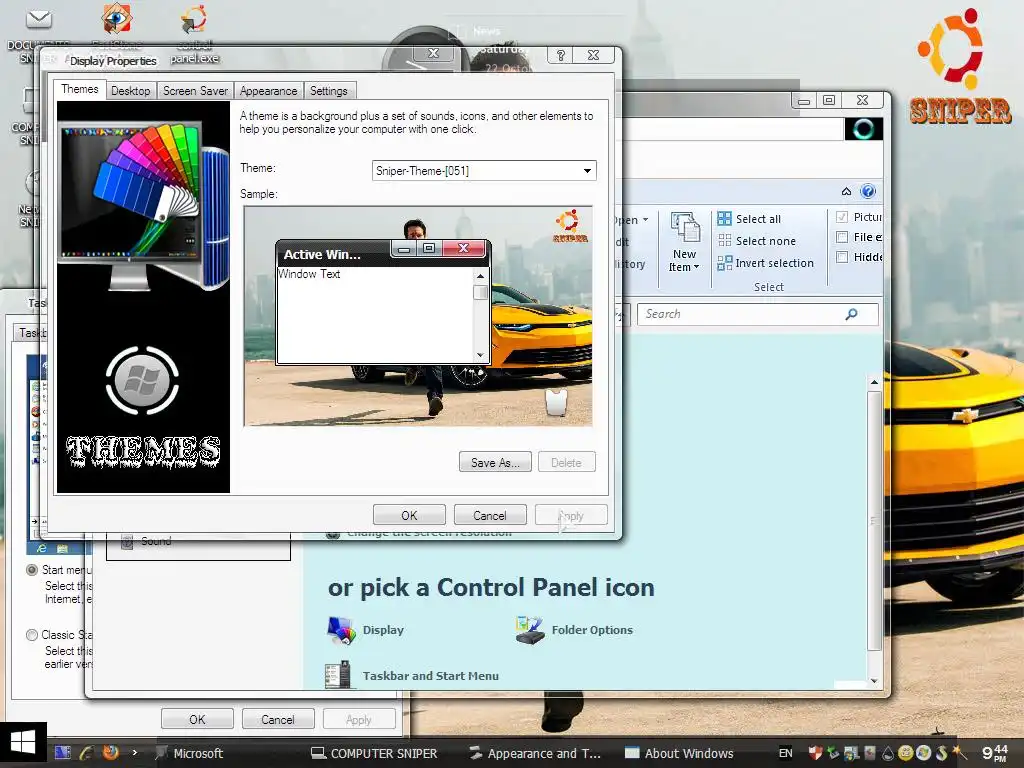Click the taskbar clock showing 9:44
The image size is (1024, 768).
[x=995, y=753]
